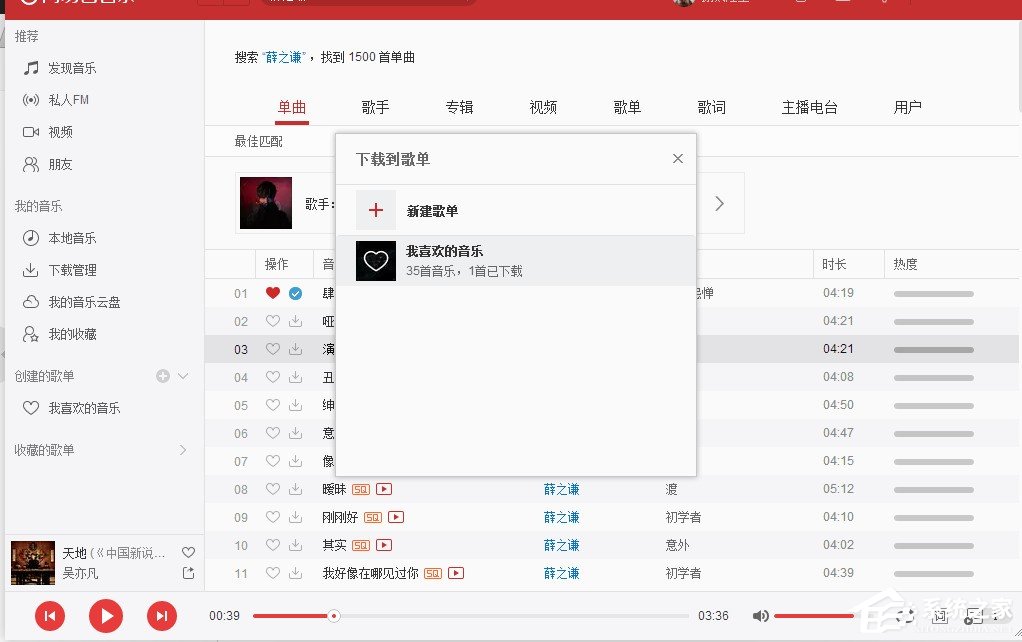
Task: Heart the currently playing song 天地
Action: click(188, 551)
